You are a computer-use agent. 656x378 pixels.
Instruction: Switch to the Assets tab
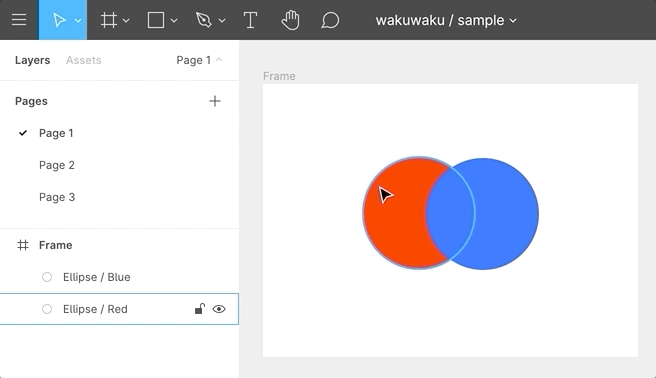click(x=84, y=60)
